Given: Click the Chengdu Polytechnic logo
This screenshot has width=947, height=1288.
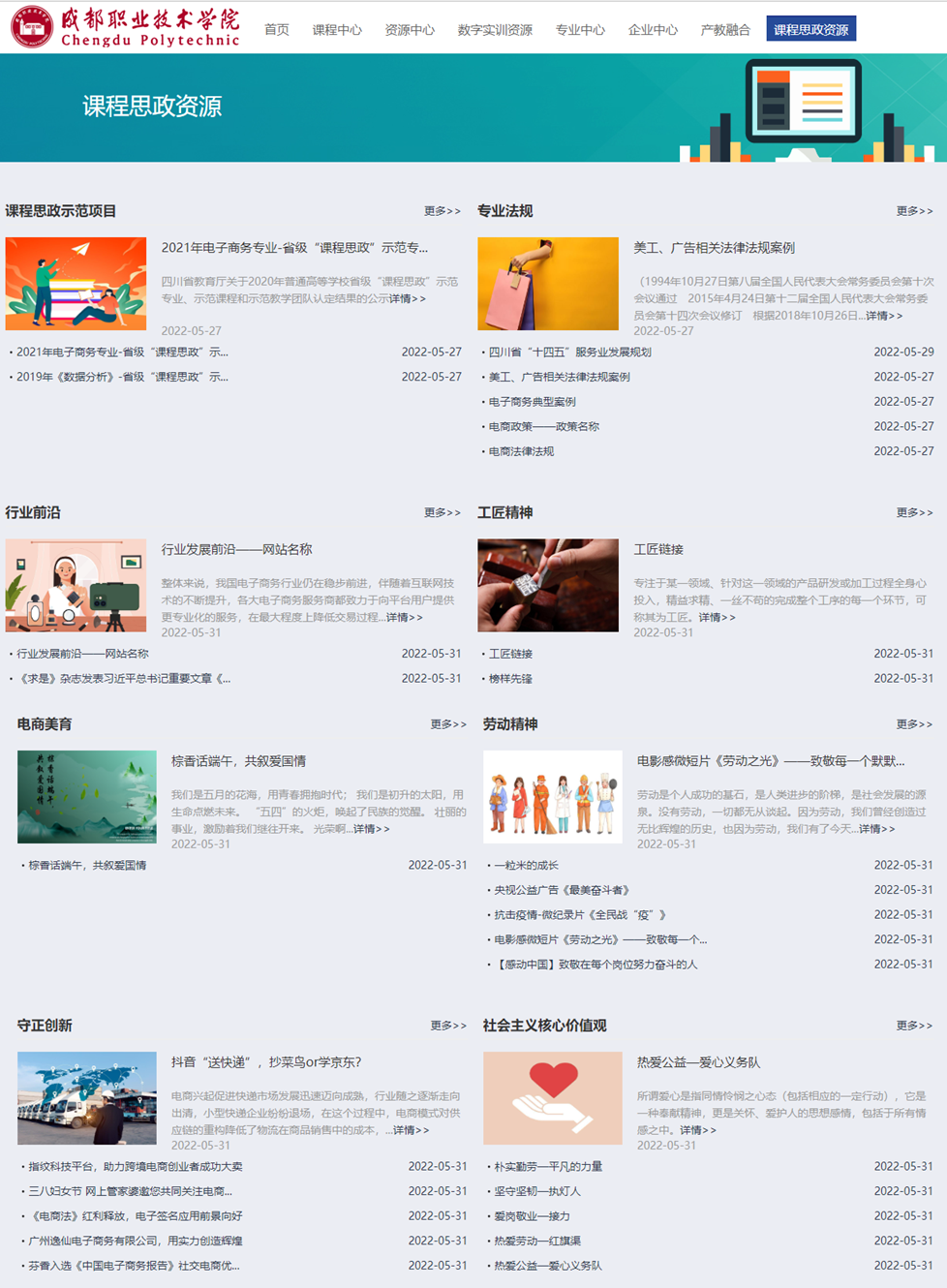Looking at the screenshot, I should point(125,27).
